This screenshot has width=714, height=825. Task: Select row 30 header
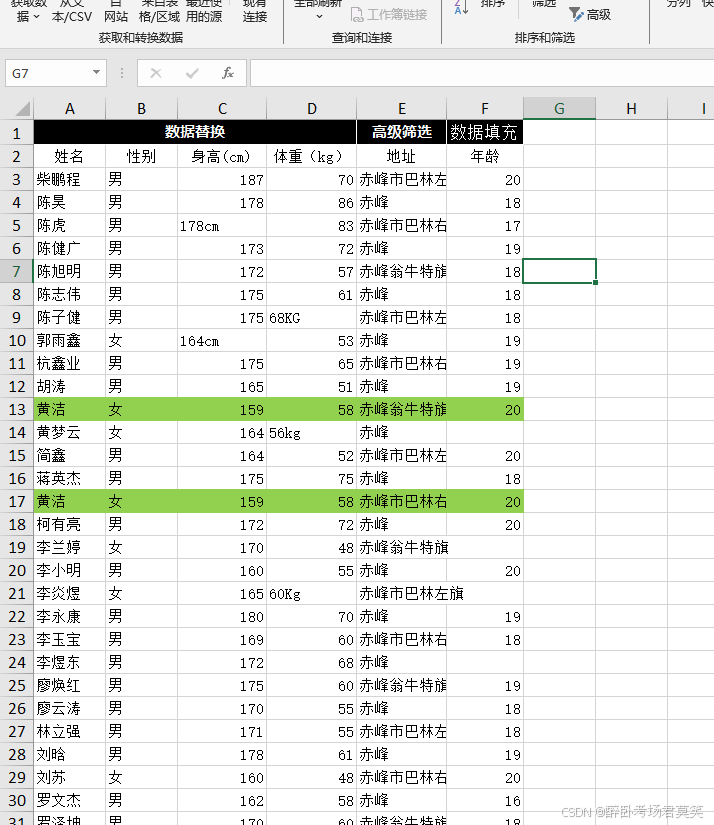pyautogui.click(x=16, y=801)
